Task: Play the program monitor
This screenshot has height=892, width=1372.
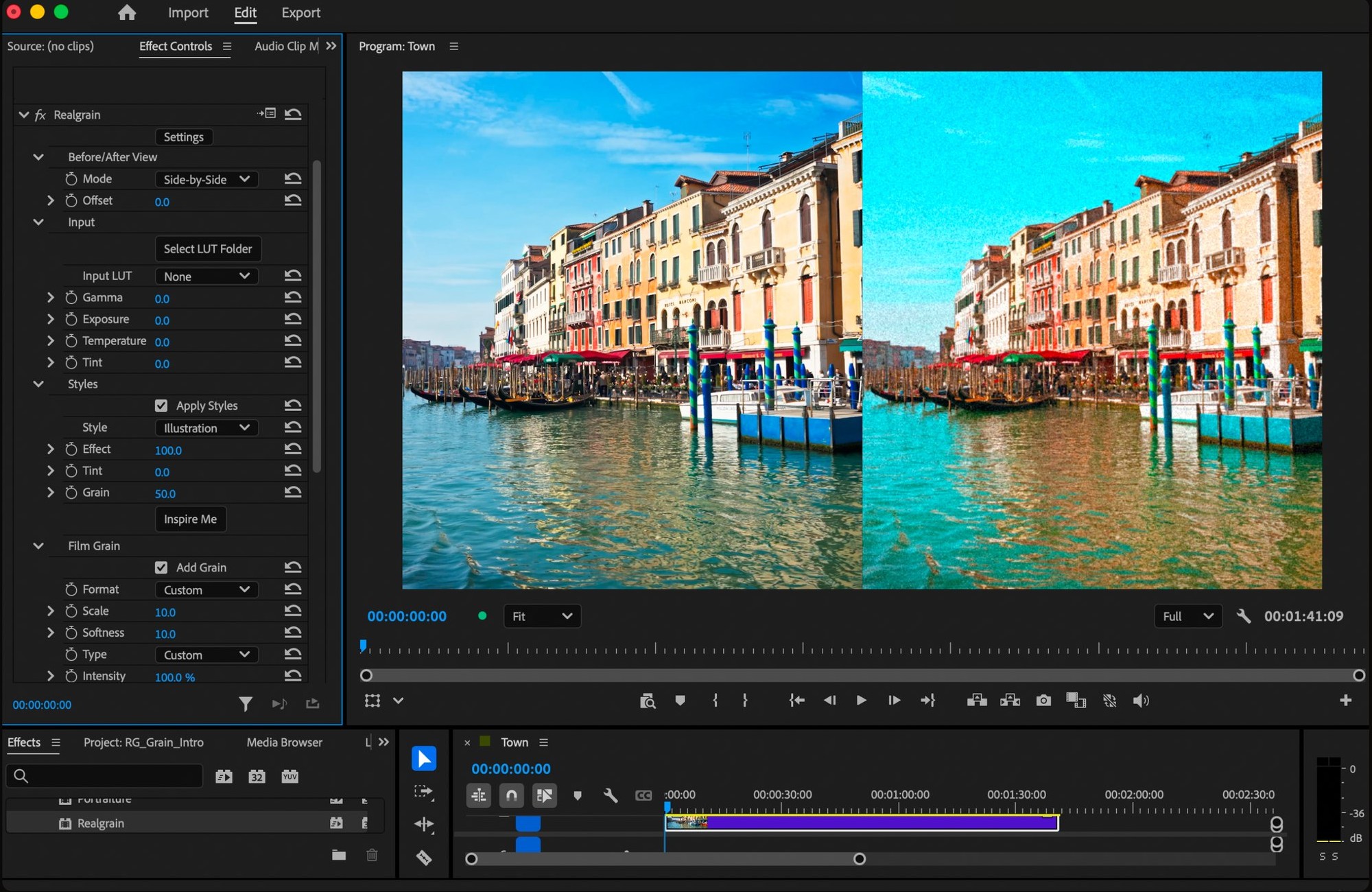Action: click(x=861, y=701)
